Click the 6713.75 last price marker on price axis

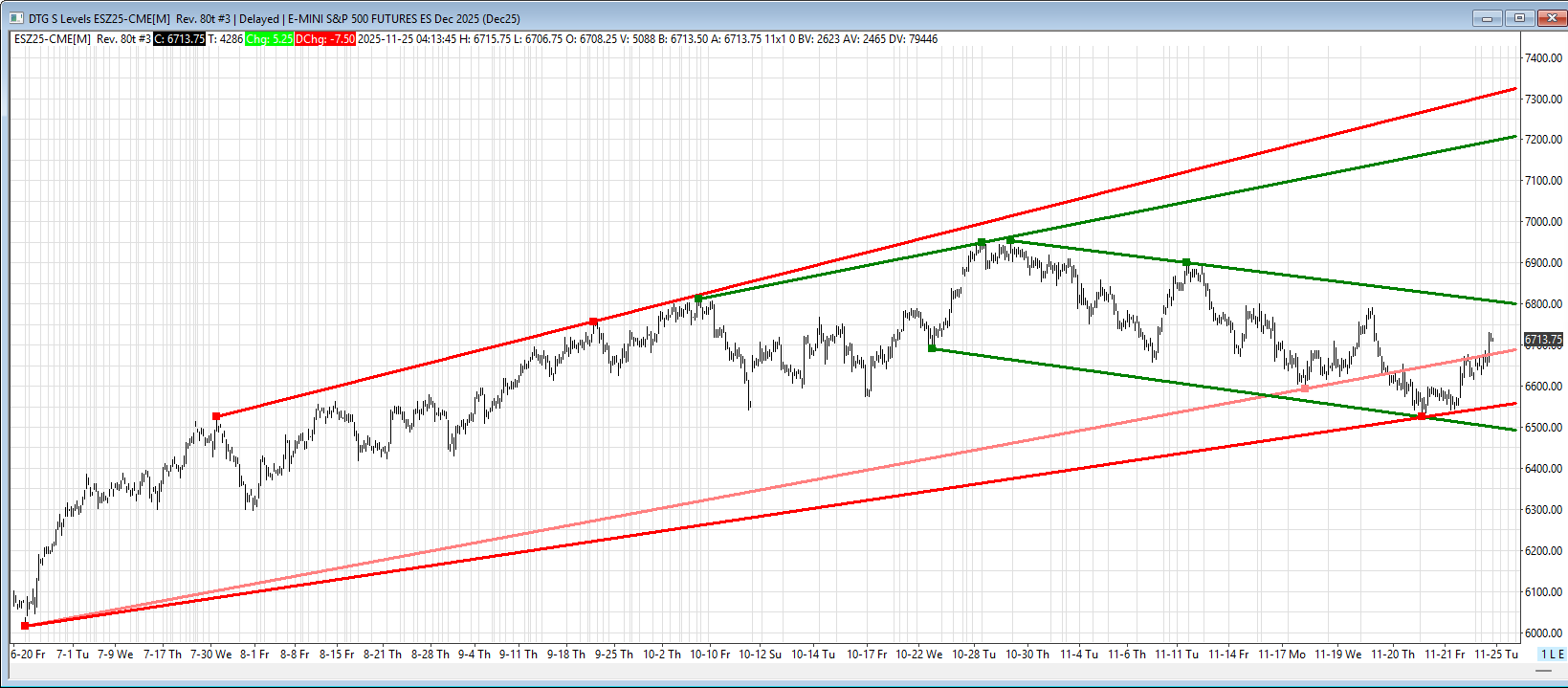click(x=1543, y=340)
